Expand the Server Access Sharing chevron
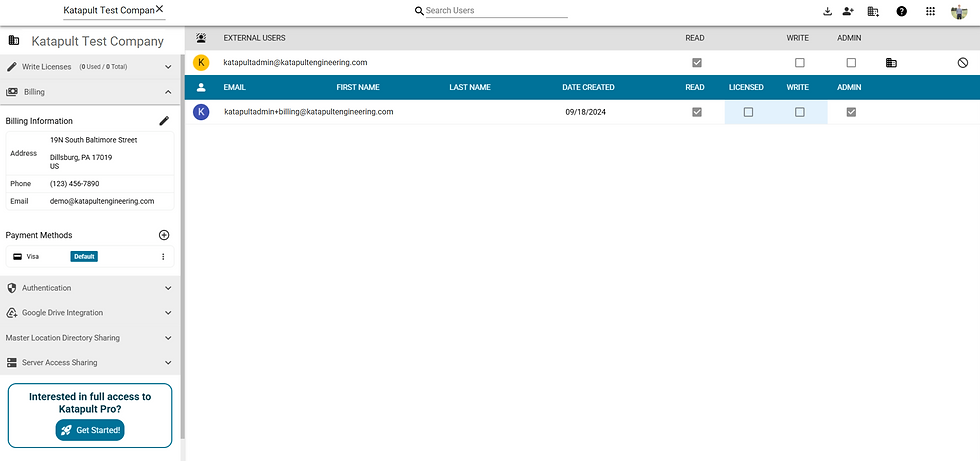The width and height of the screenshot is (980, 461). 168,362
